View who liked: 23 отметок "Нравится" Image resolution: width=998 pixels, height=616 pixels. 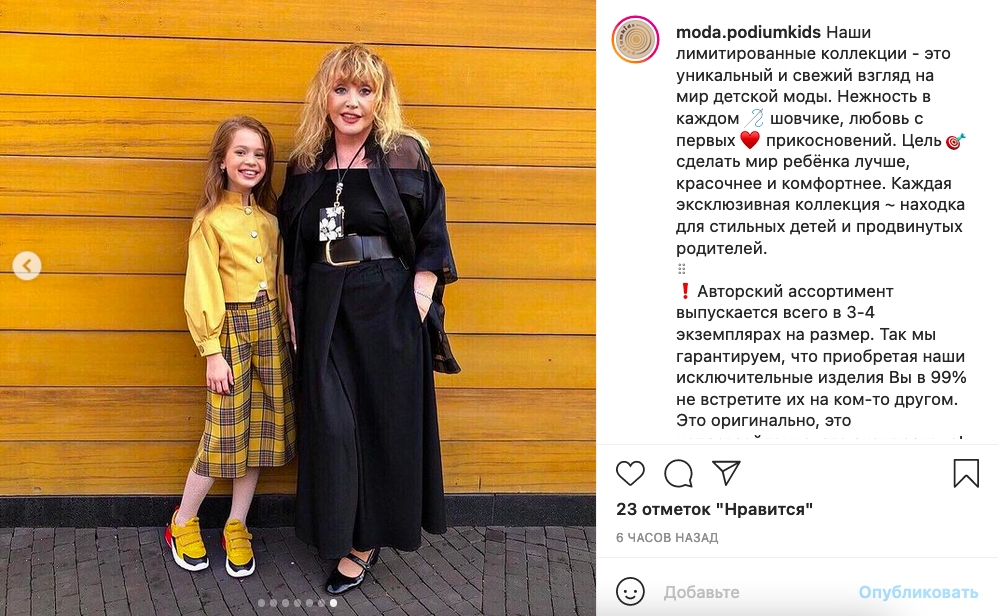tap(714, 509)
